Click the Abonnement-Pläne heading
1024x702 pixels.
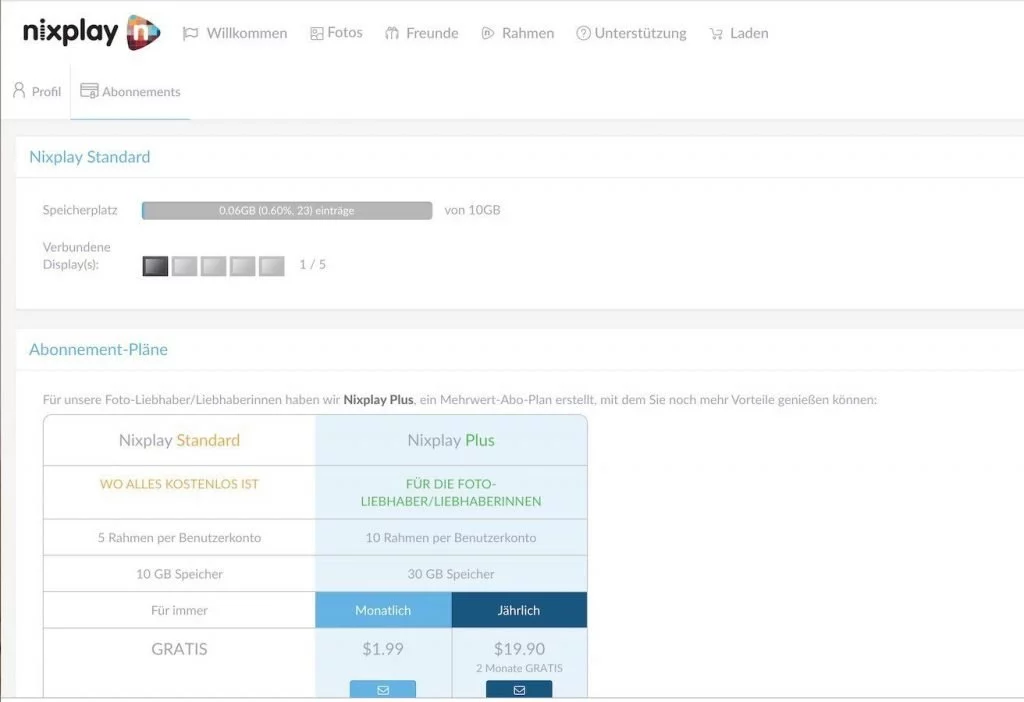point(98,349)
